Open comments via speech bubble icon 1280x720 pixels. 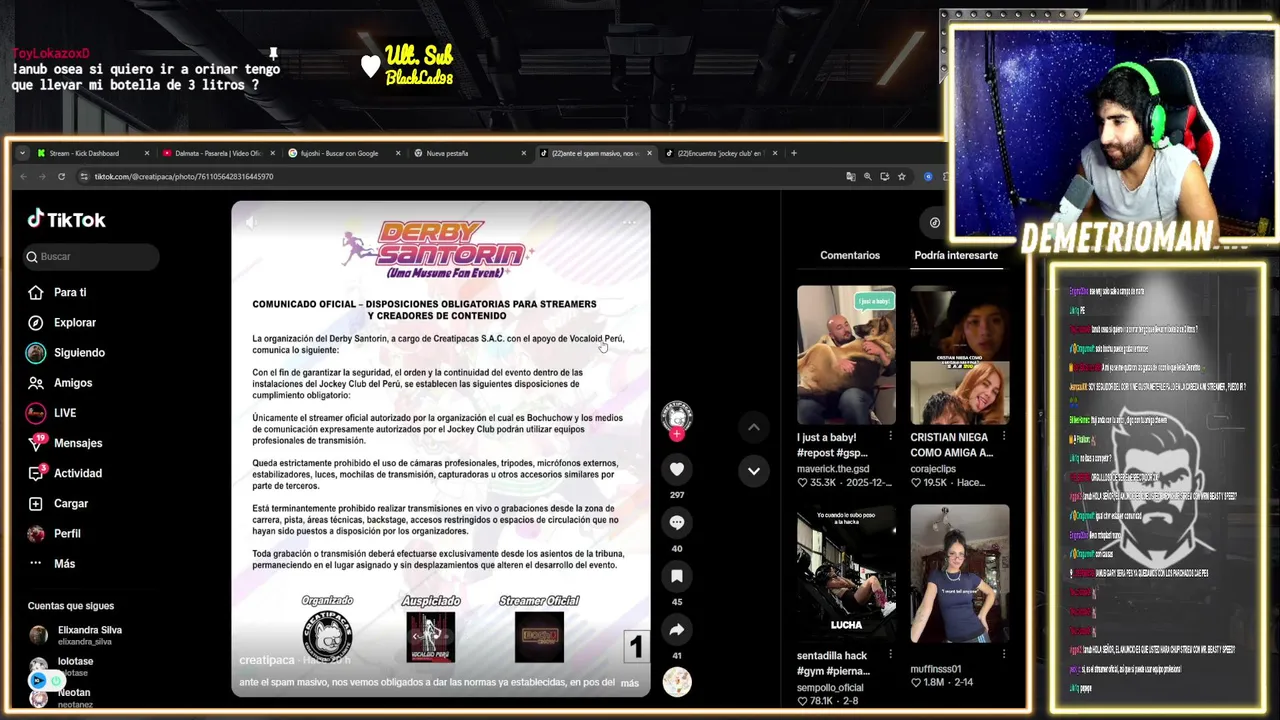coord(677,522)
